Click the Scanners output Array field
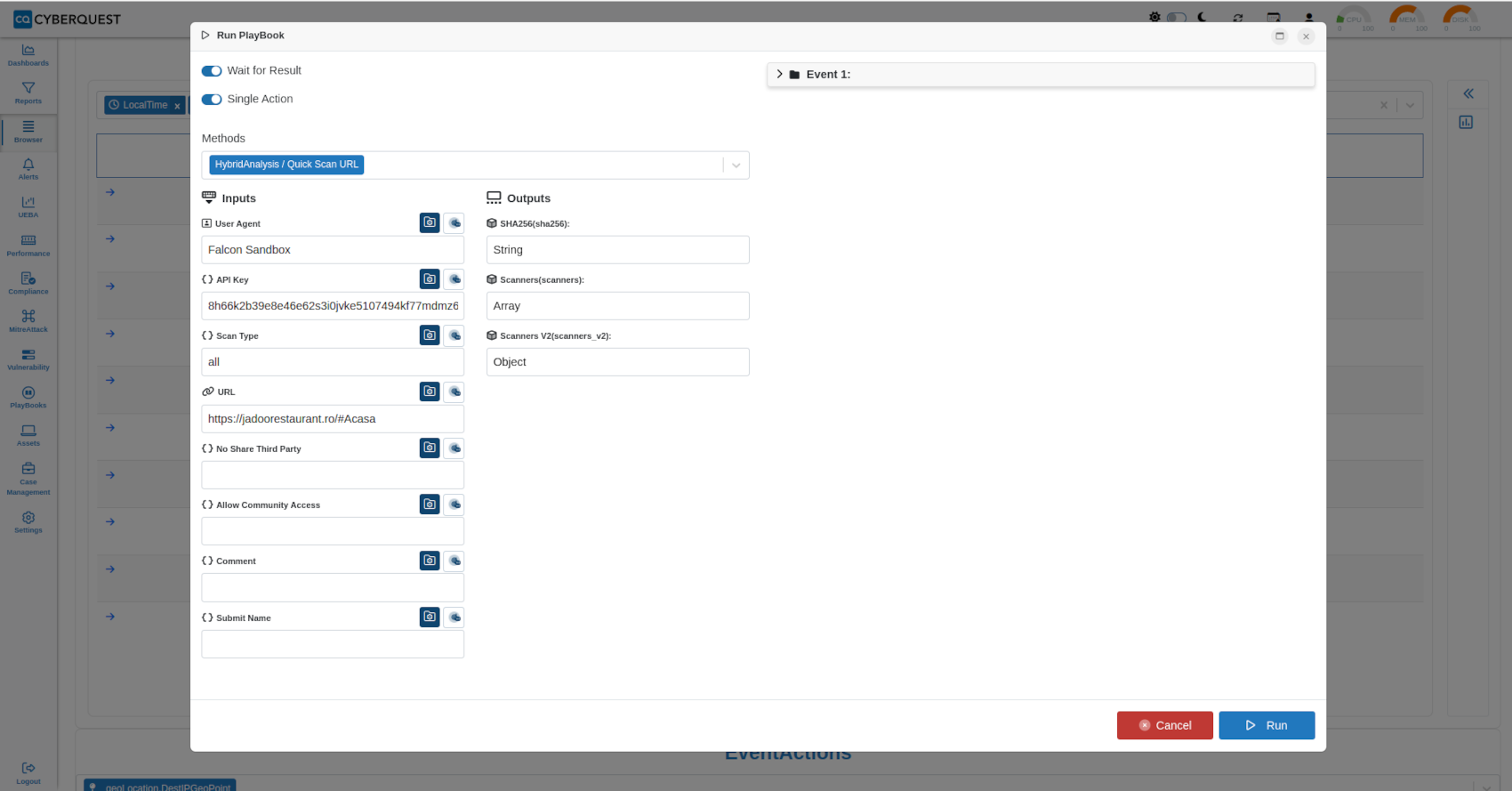This screenshot has height=791, width=1512. (x=618, y=306)
